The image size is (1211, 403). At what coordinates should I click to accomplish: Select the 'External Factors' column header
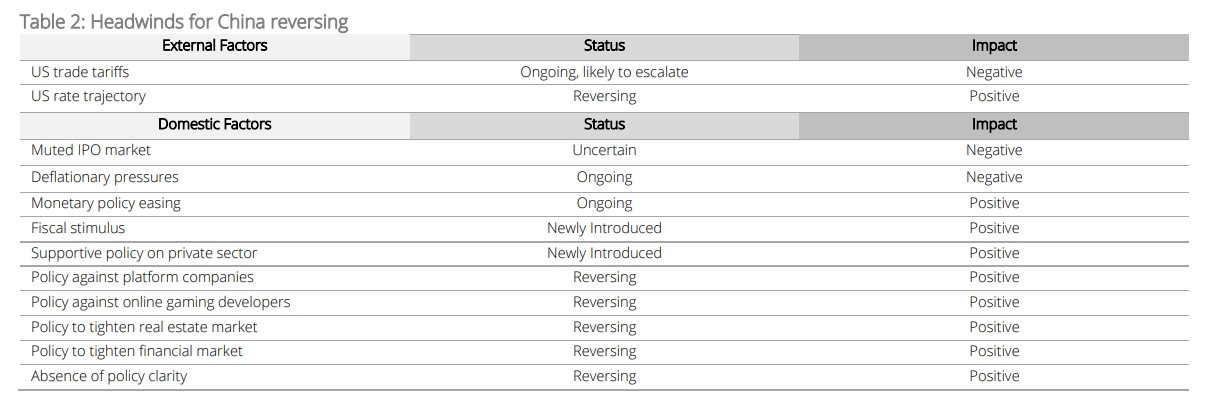215,46
